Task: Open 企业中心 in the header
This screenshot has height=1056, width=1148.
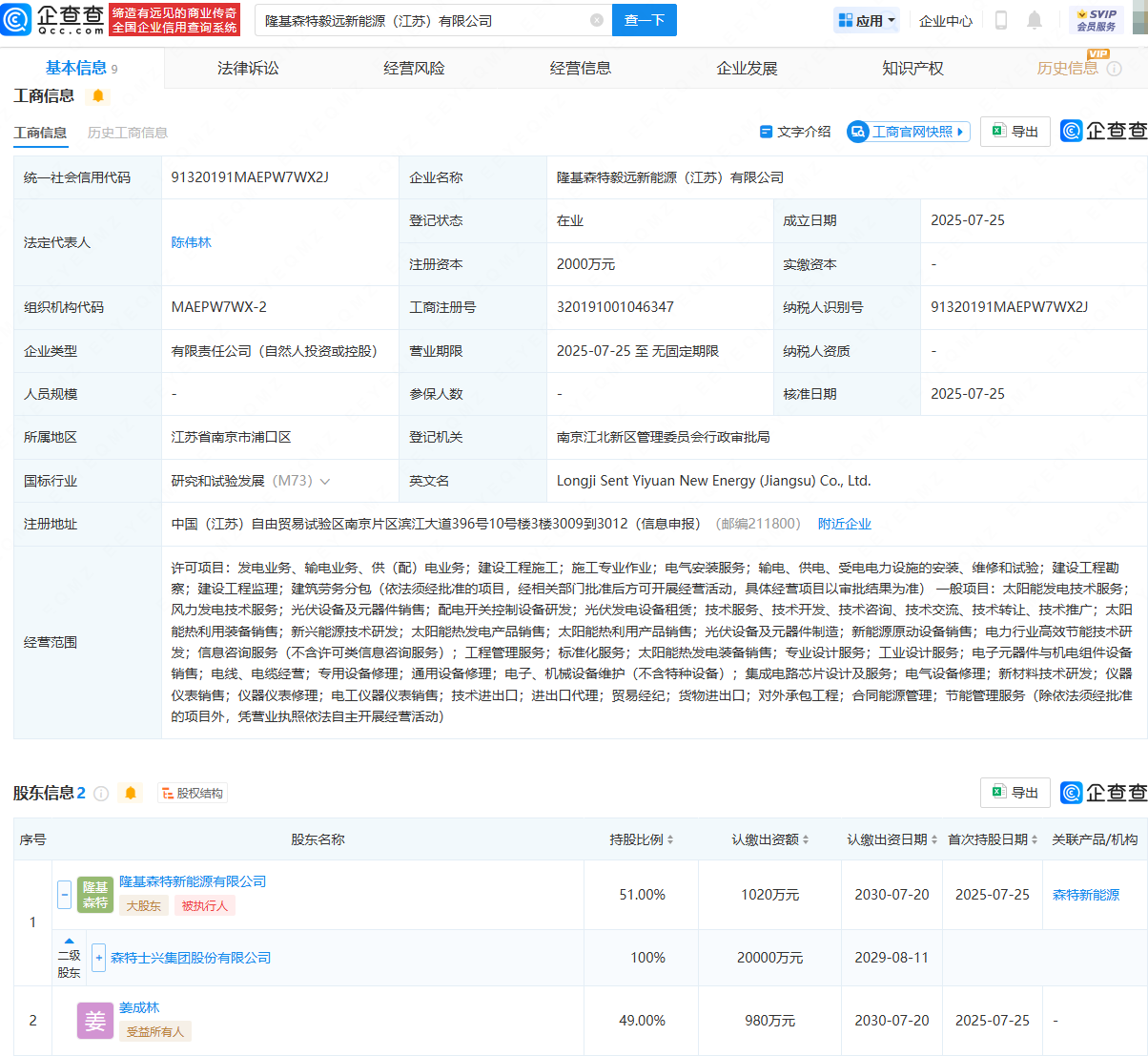Action: click(946, 20)
